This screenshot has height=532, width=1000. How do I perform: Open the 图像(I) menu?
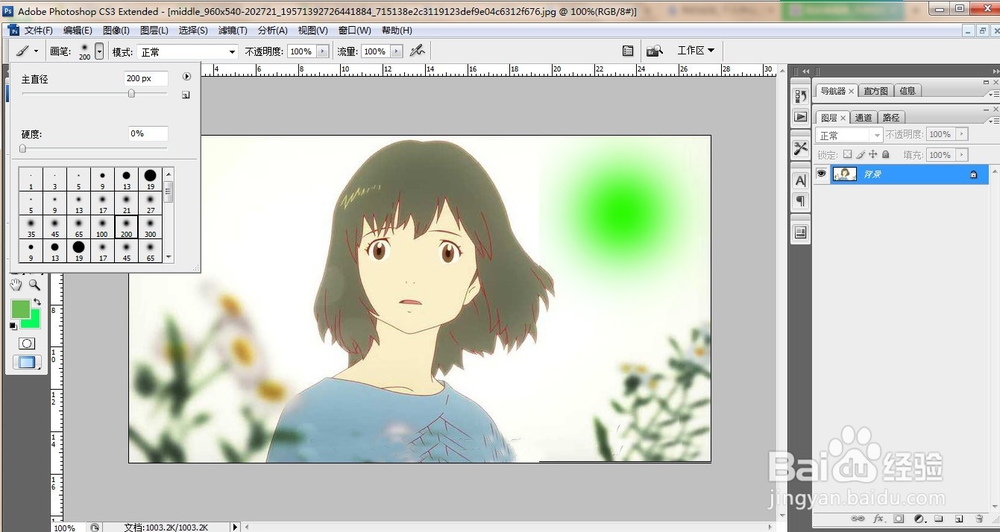[x=116, y=30]
